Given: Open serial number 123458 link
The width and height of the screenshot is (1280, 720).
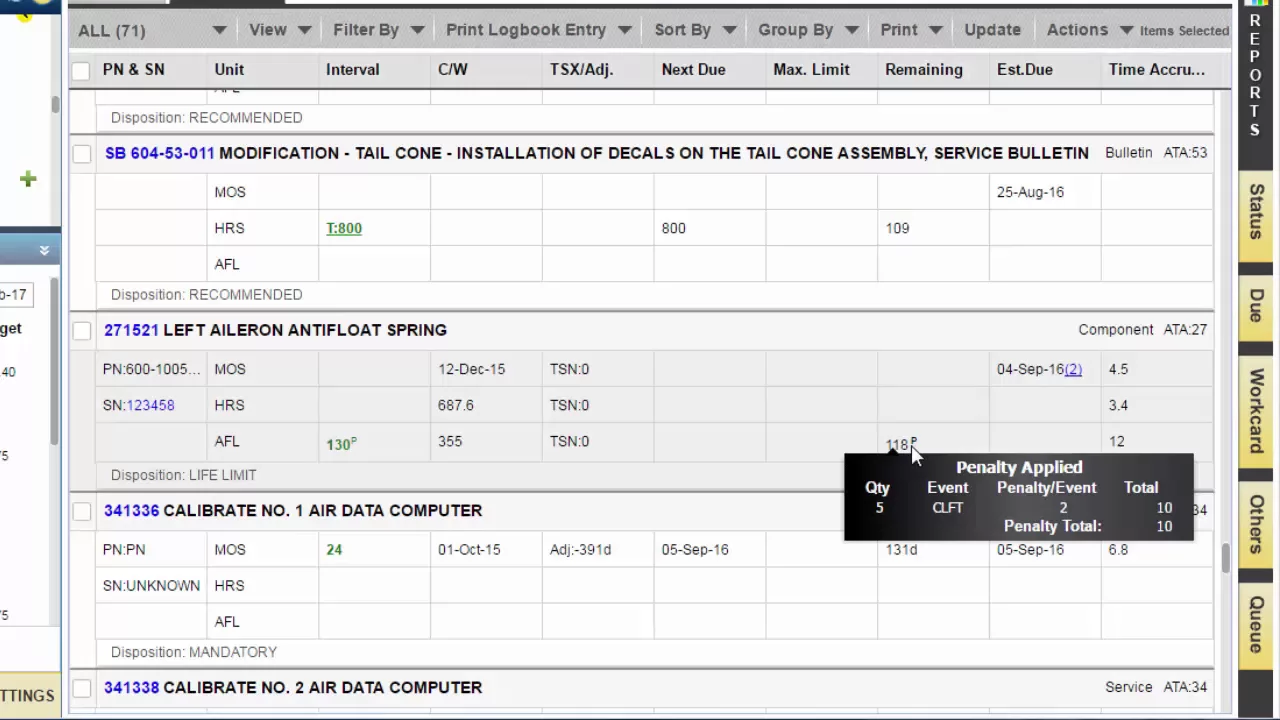Looking at the screenshot, I should 150,406.
